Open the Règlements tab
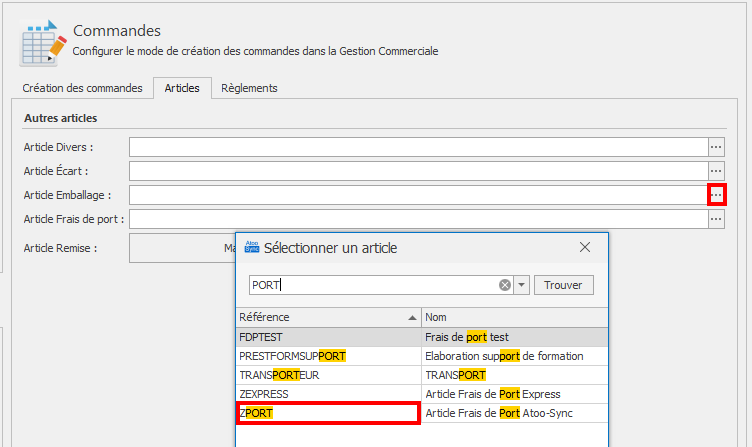The width and height of the screenshot is (752, 447). [x=249, y=88]
